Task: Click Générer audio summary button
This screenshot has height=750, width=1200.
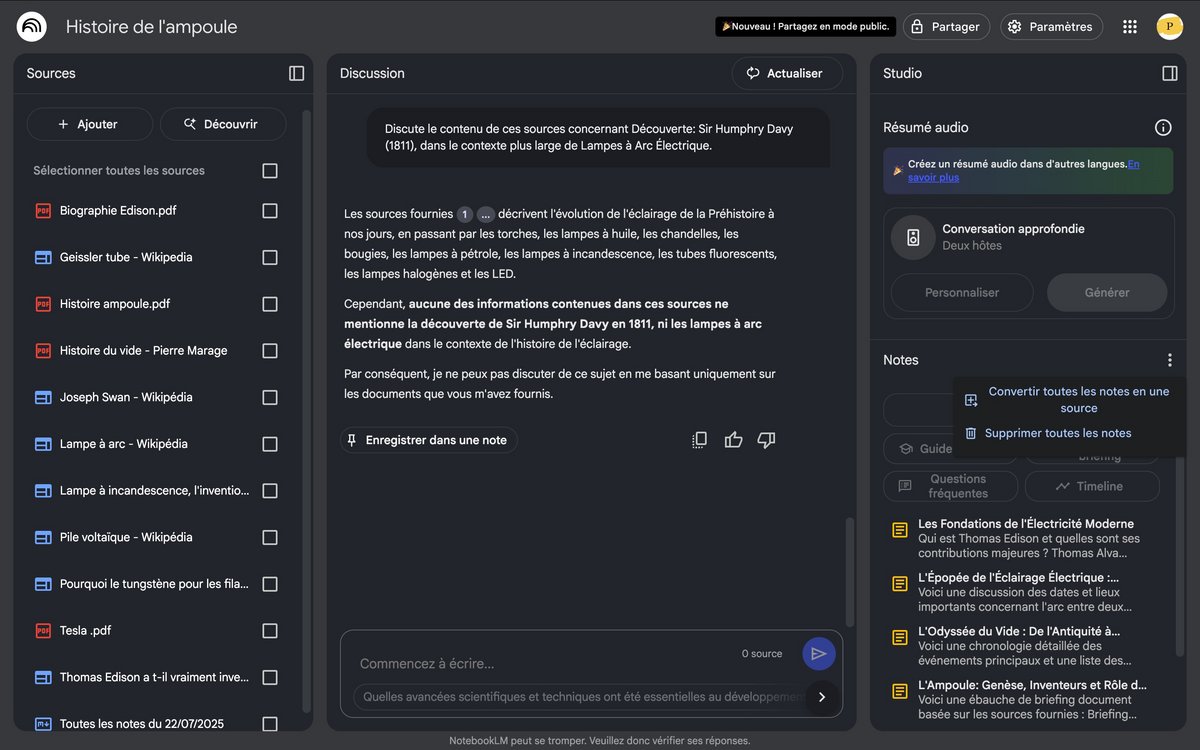Action: [x=1107, y=293]
